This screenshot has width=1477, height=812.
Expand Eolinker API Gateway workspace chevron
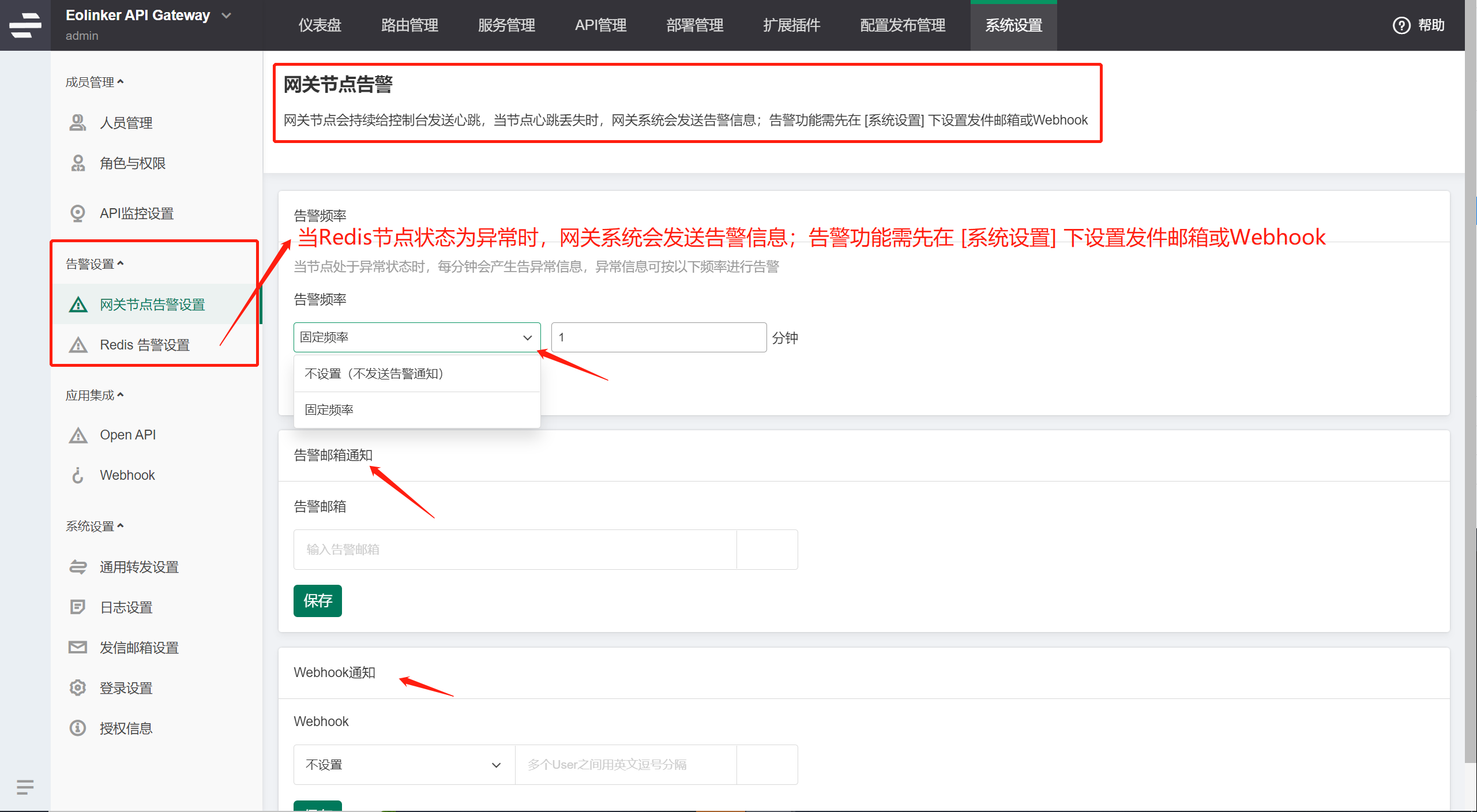coord(227,16)
